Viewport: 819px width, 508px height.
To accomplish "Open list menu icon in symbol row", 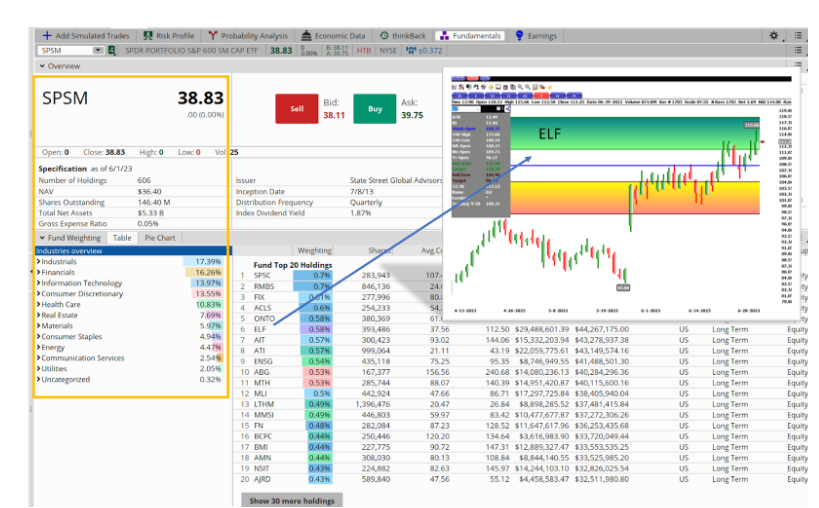I will (x=798, y=50).
